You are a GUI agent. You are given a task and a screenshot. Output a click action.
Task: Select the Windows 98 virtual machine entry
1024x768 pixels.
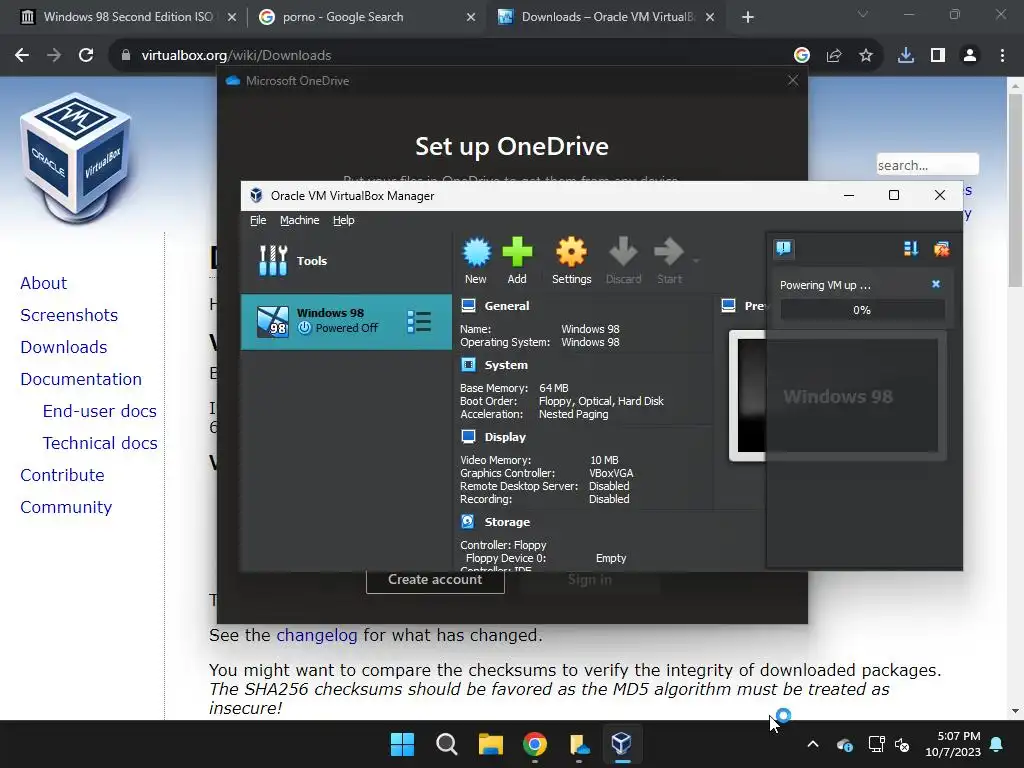pos(346,321)
